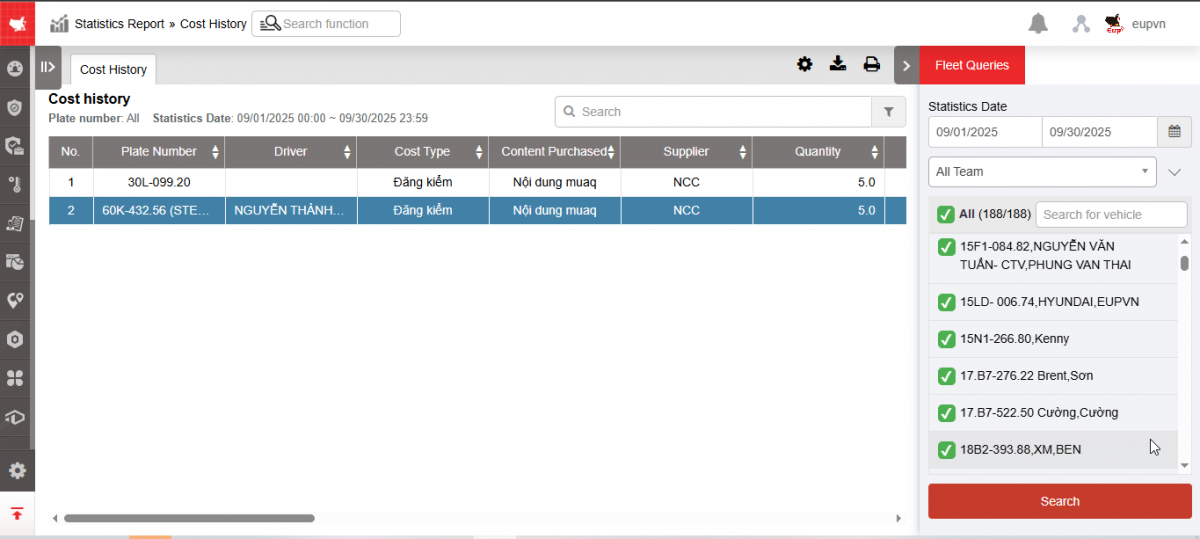Screen dimensions: 1200x539
Task: Click the sidebar gear settings icon
Action: point(16,471)
